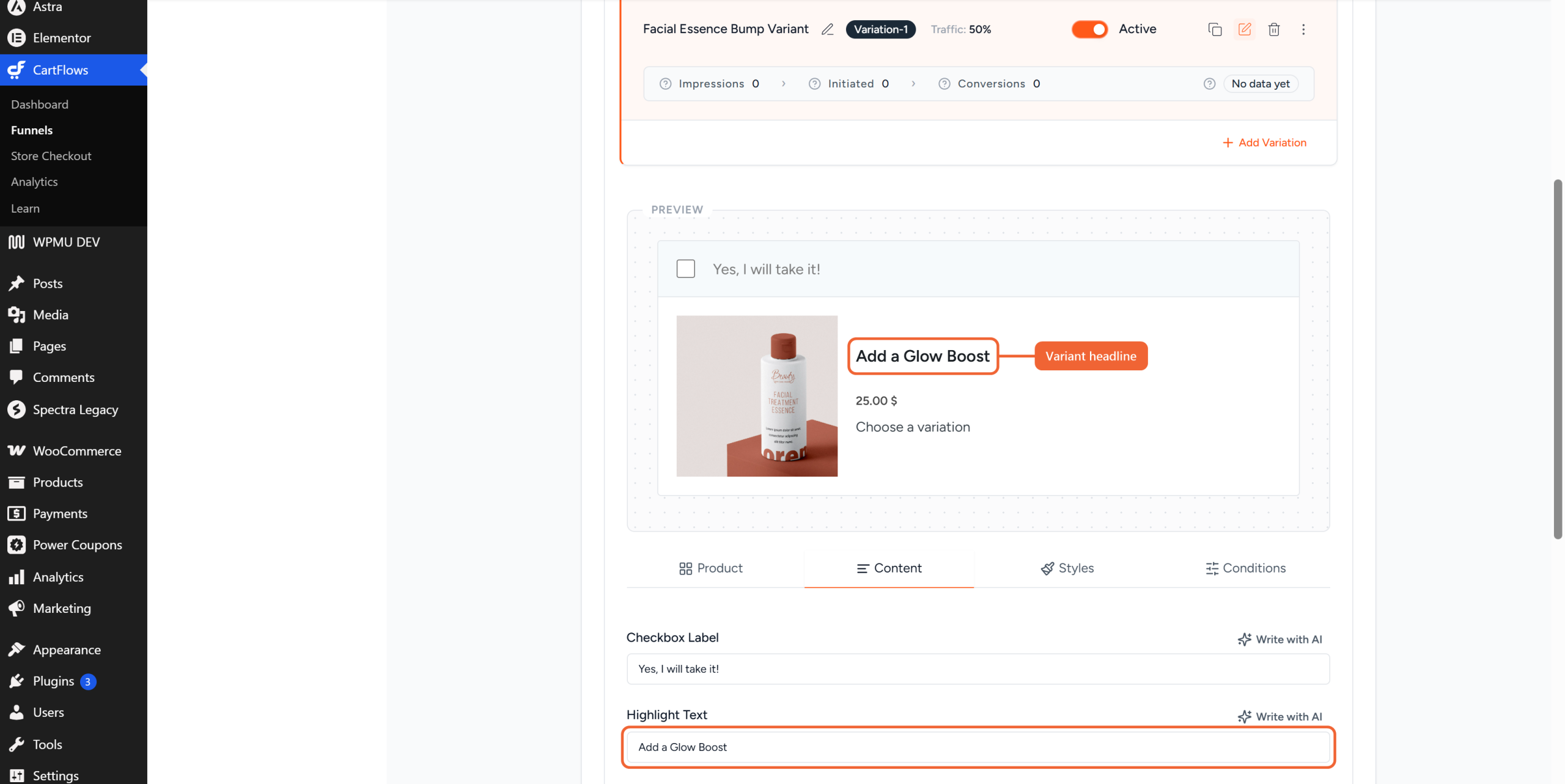
Task: Open WPMU DEV in sidebar
Action: (x=73, y=242)
